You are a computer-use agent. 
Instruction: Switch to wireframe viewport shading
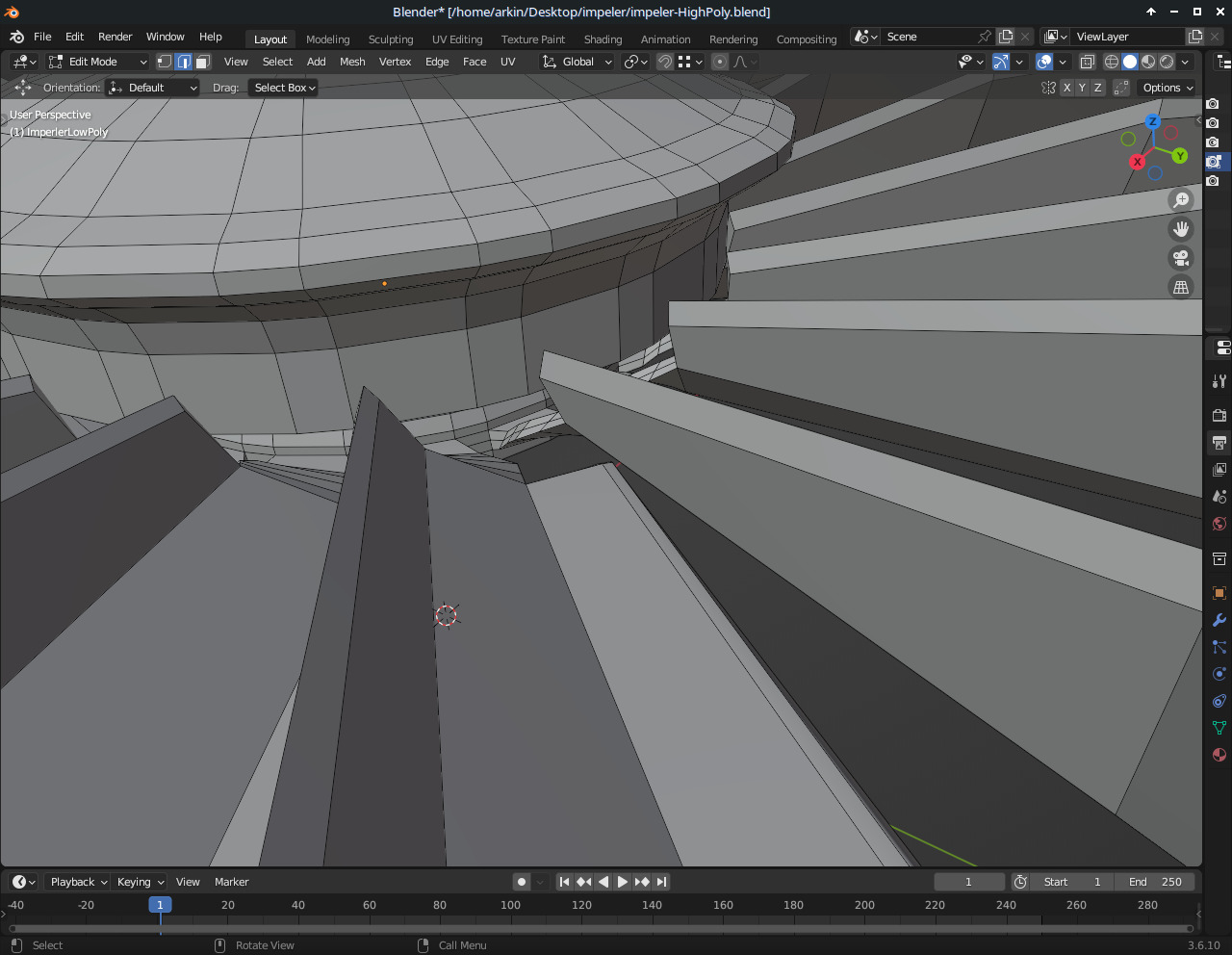pyautogui.click(x=1112, y=62)
